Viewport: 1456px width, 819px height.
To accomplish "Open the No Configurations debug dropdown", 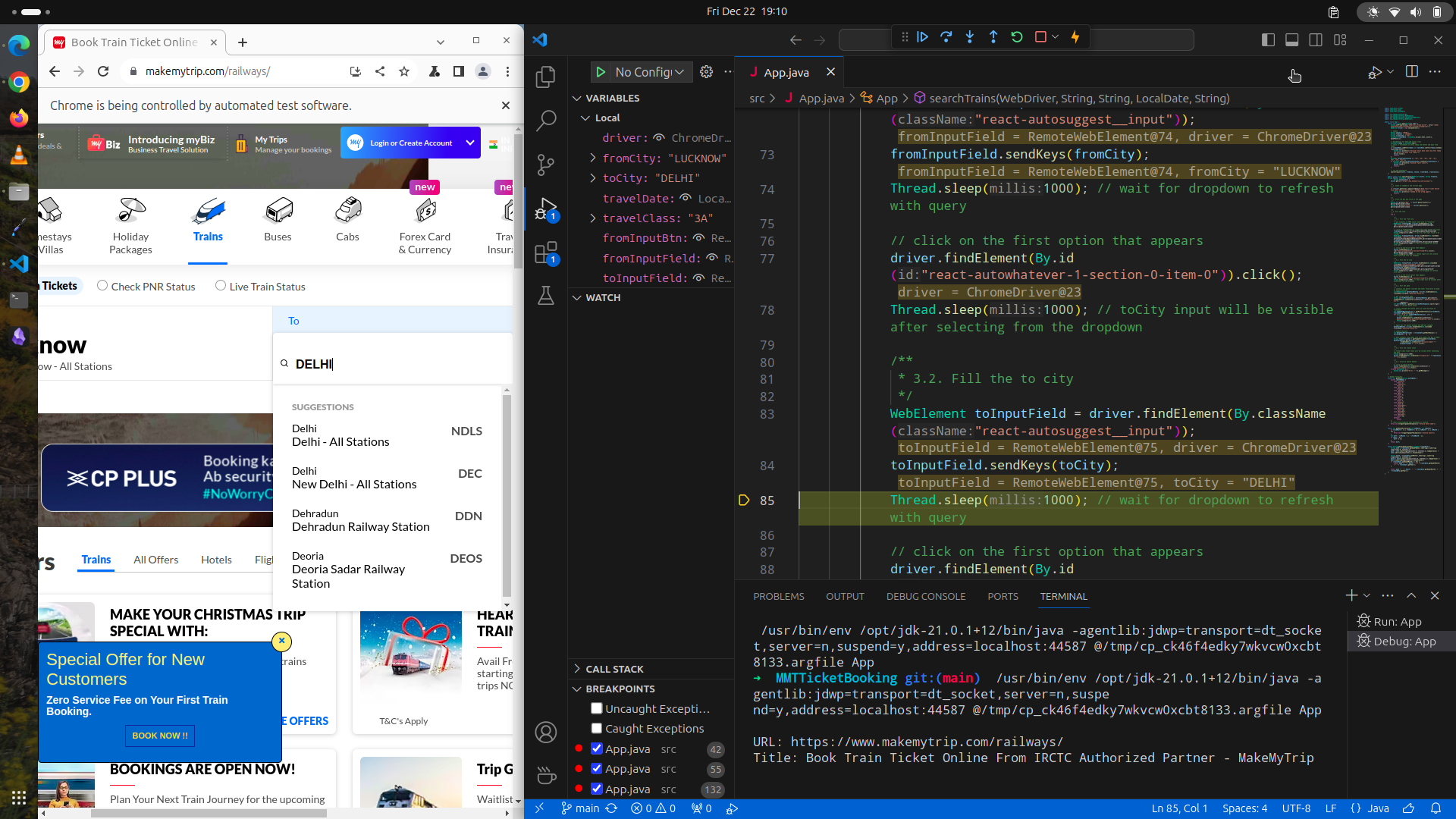I will tap(649, 72).
